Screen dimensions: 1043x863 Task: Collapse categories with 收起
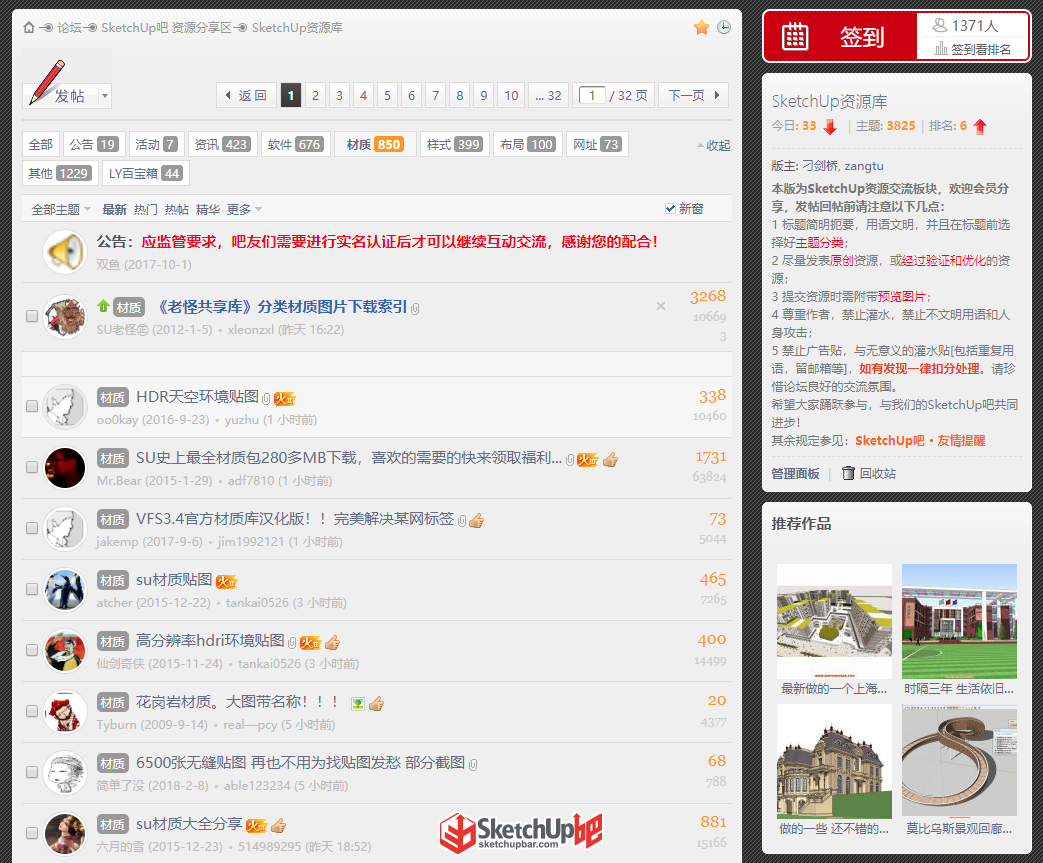[x=714, y=146]
